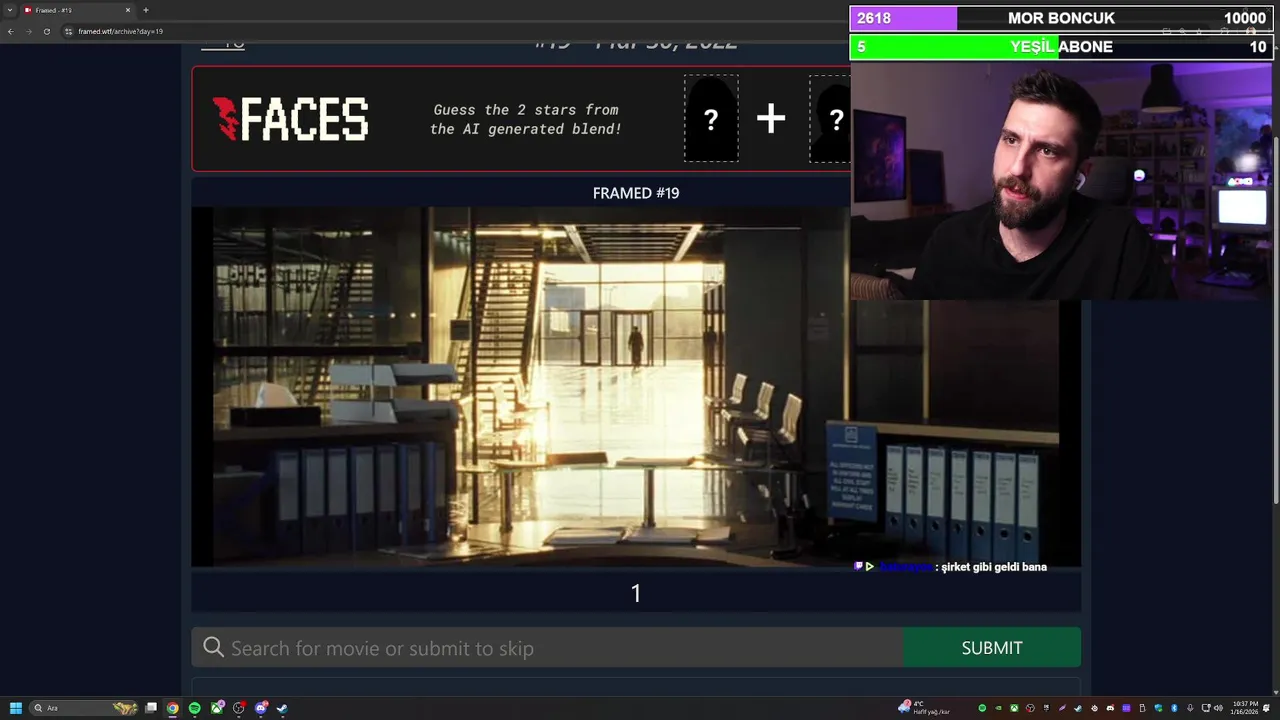Screen dimensions: 1280x720
Task: Click the SUBMIT button
Action: [992, 648]
